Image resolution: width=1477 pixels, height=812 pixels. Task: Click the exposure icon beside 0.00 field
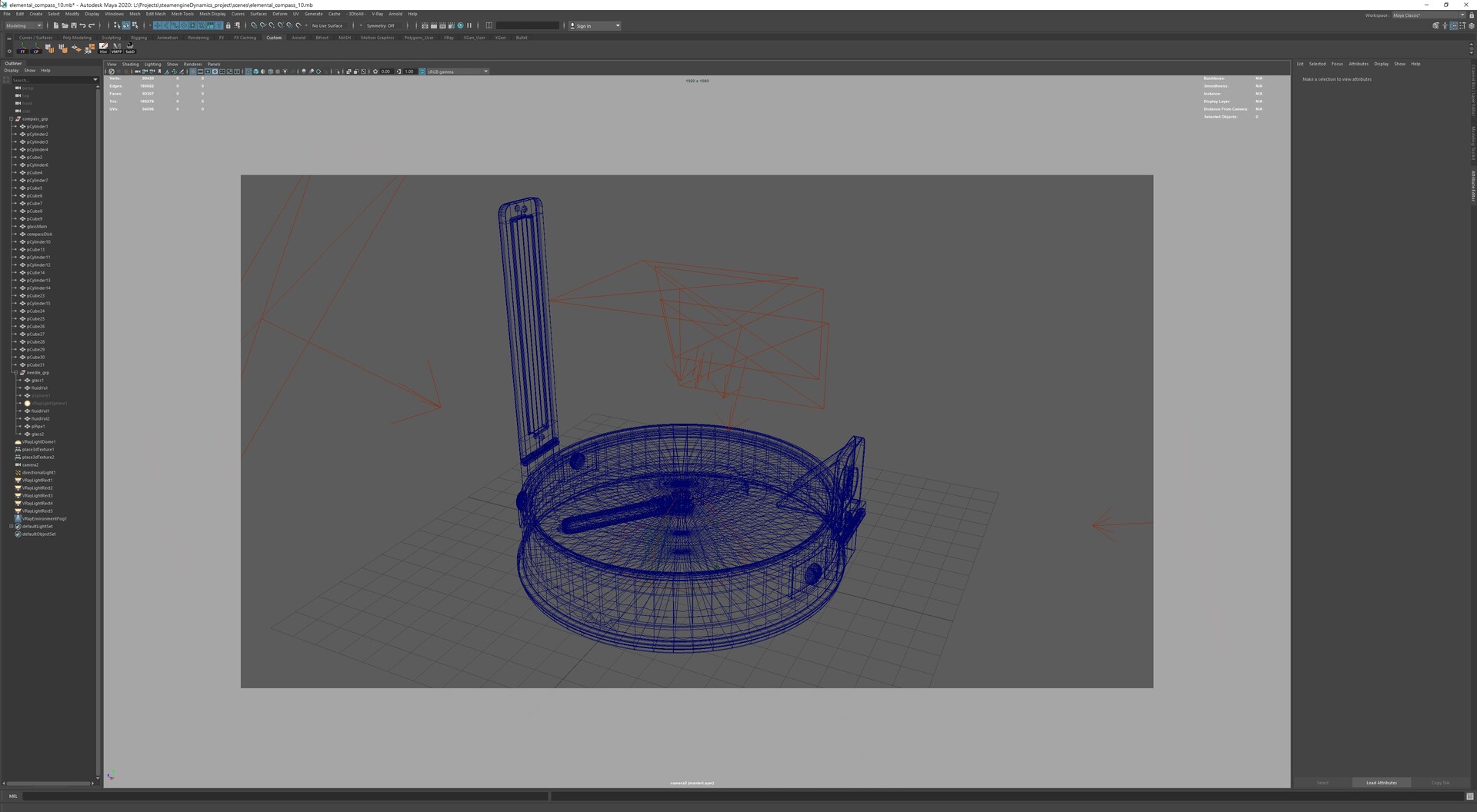point(375,72)
